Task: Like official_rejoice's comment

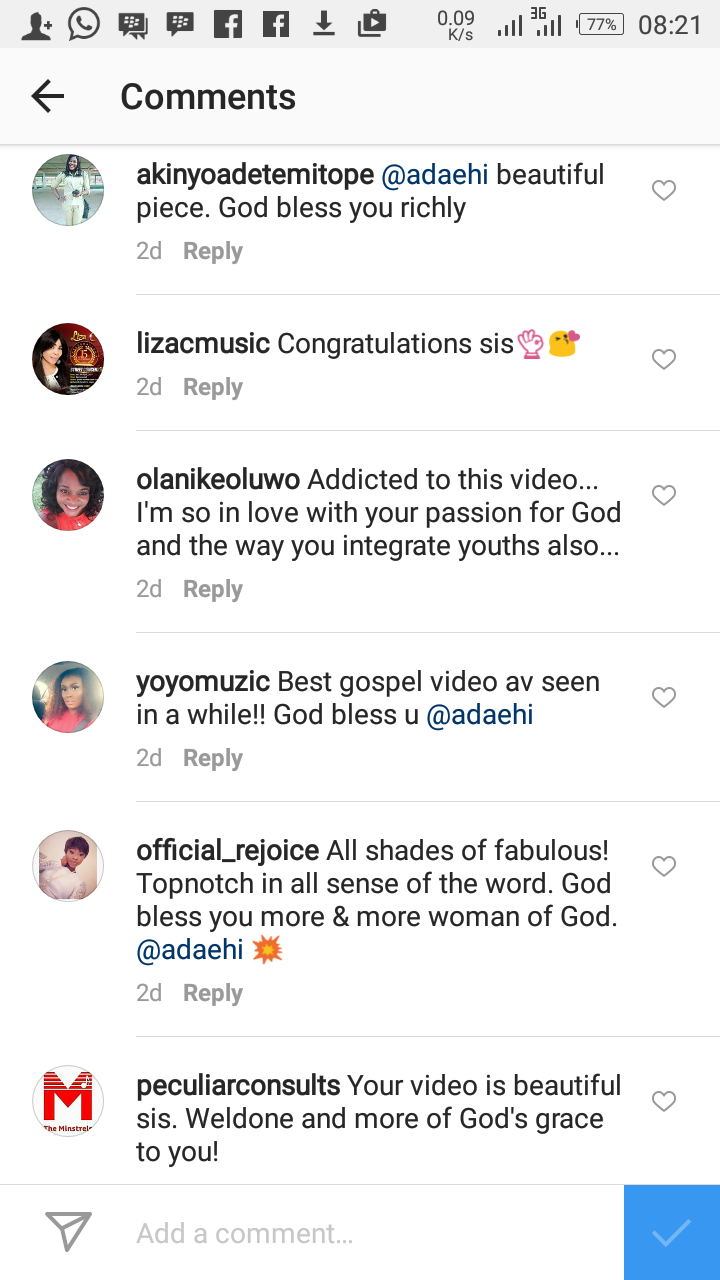Action: (664, 866)
